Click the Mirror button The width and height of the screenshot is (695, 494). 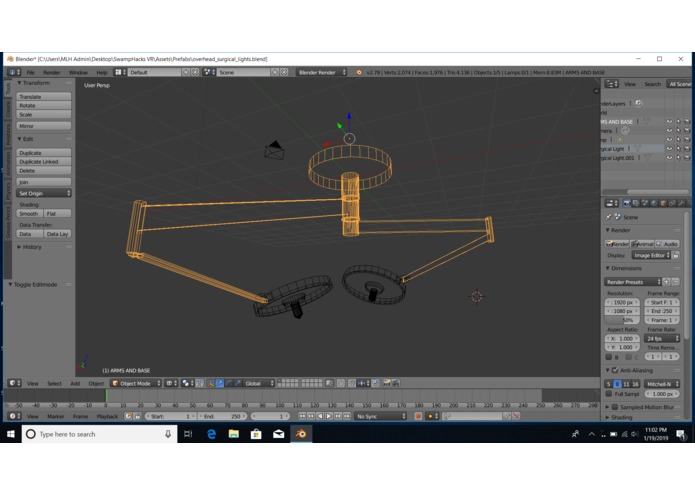click(43, 126)
